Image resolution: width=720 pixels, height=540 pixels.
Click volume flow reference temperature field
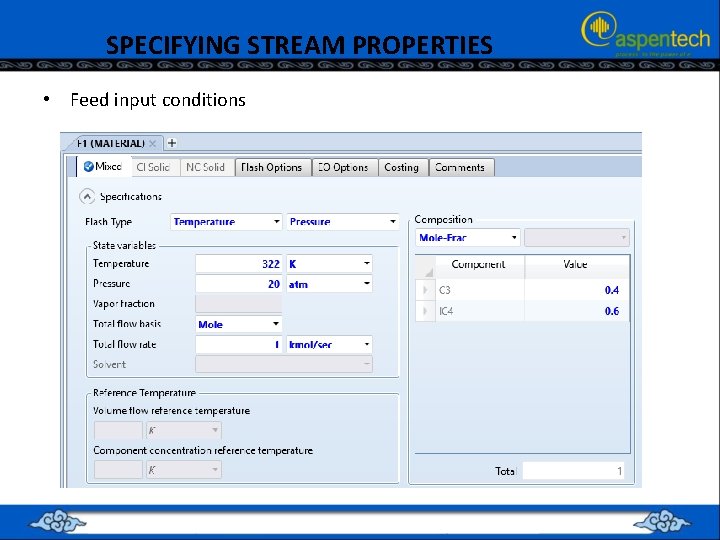click(118, 430)
